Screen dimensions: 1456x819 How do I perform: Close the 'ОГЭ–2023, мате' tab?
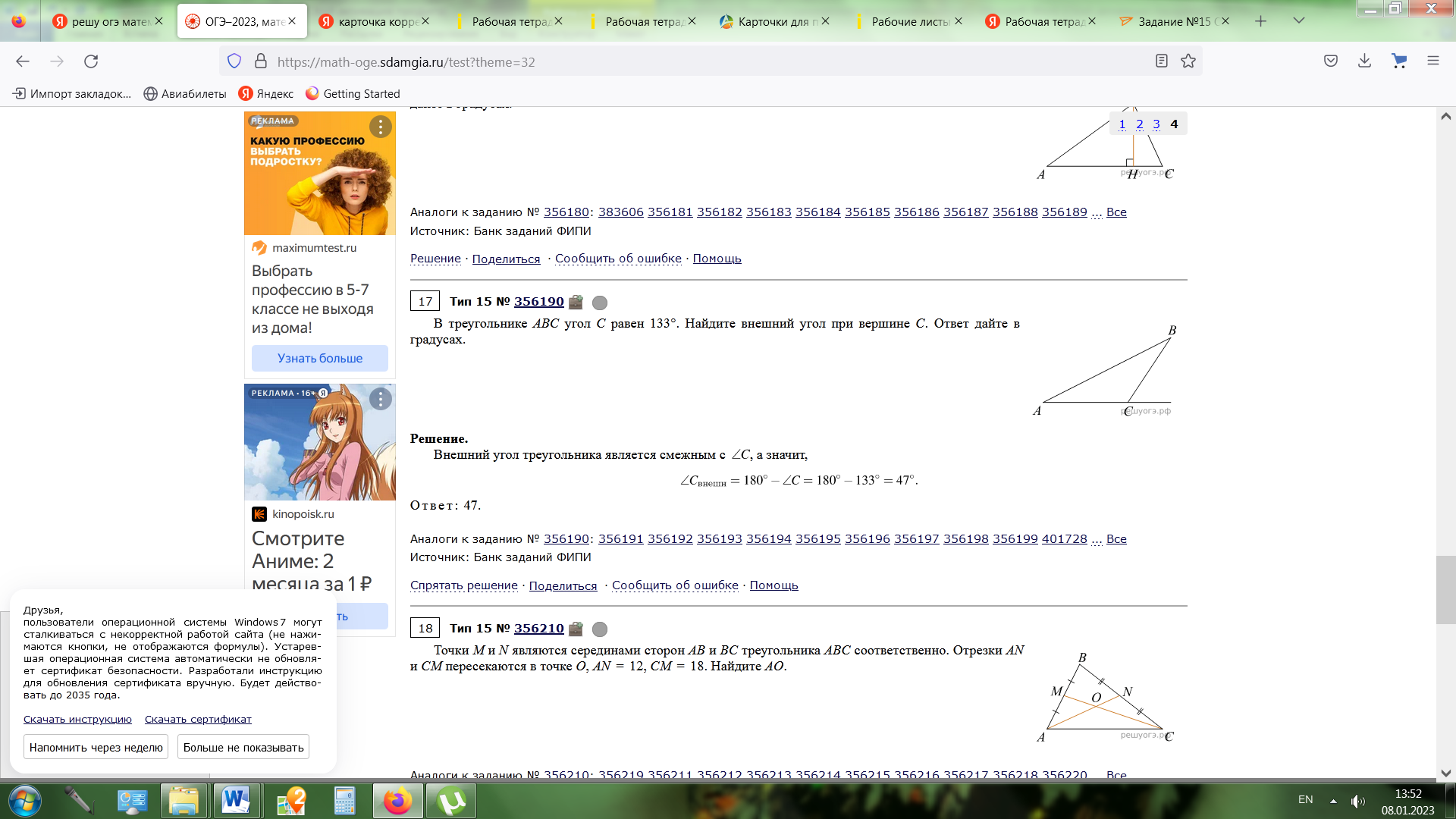[x=293, y=21]
